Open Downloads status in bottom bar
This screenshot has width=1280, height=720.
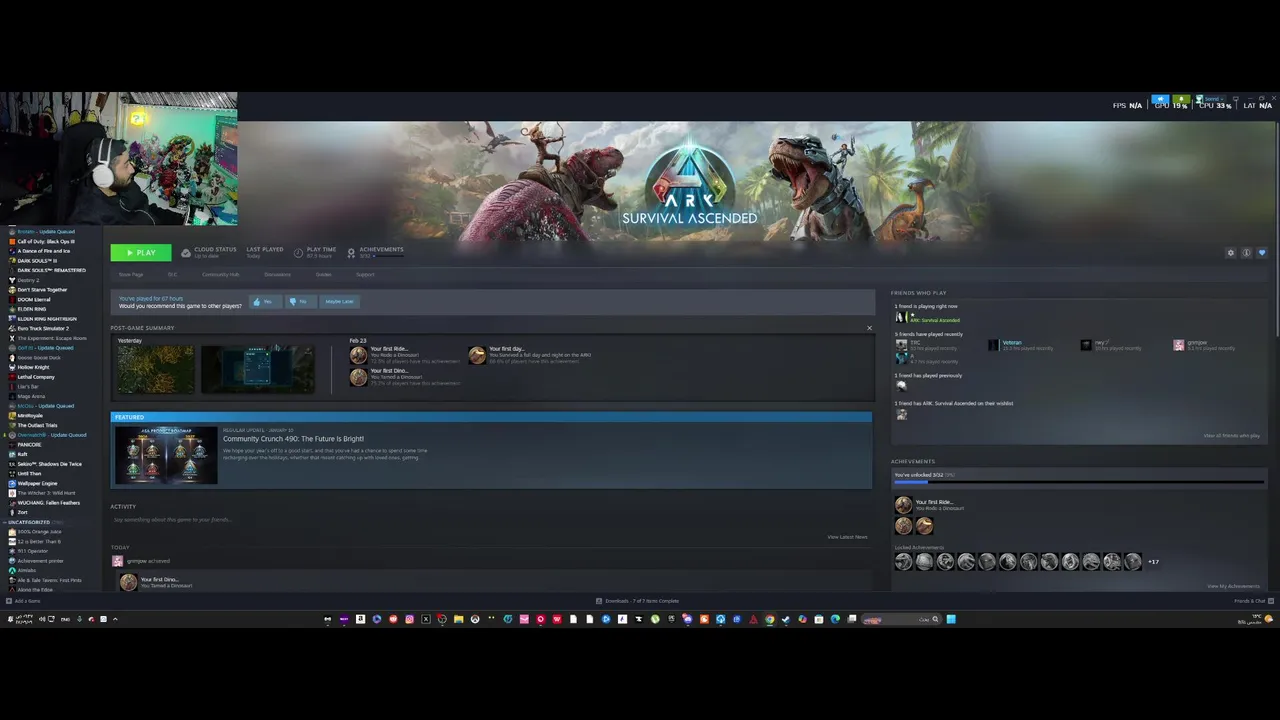click(637, 601)
